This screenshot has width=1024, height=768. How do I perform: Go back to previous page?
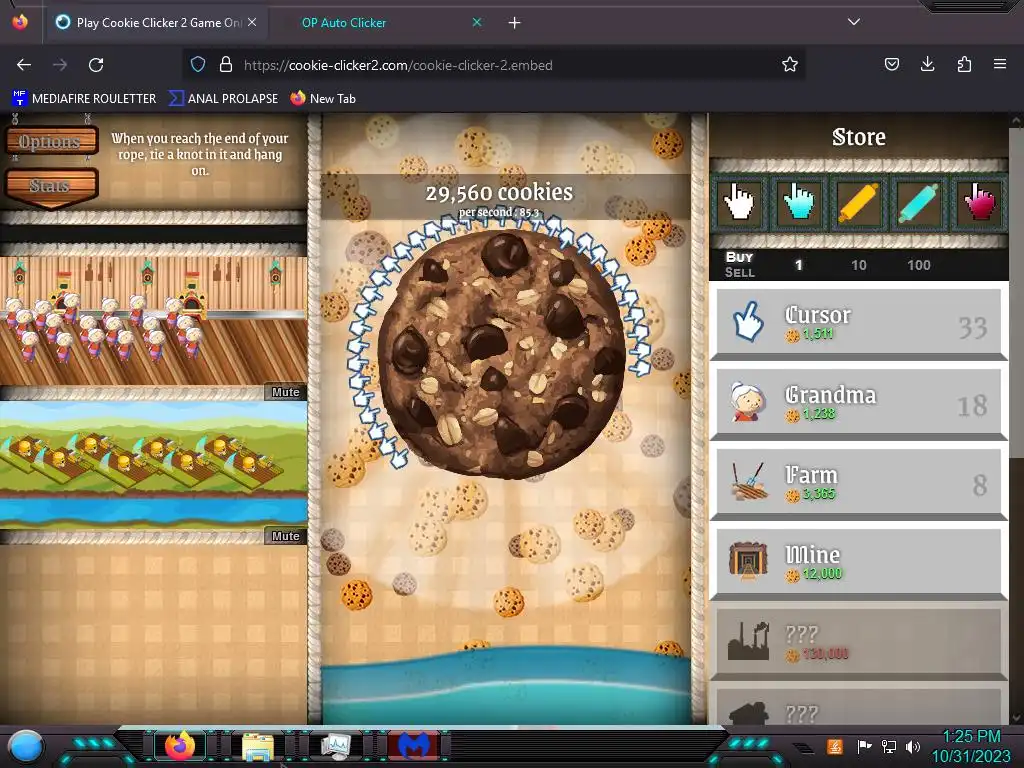24,65
